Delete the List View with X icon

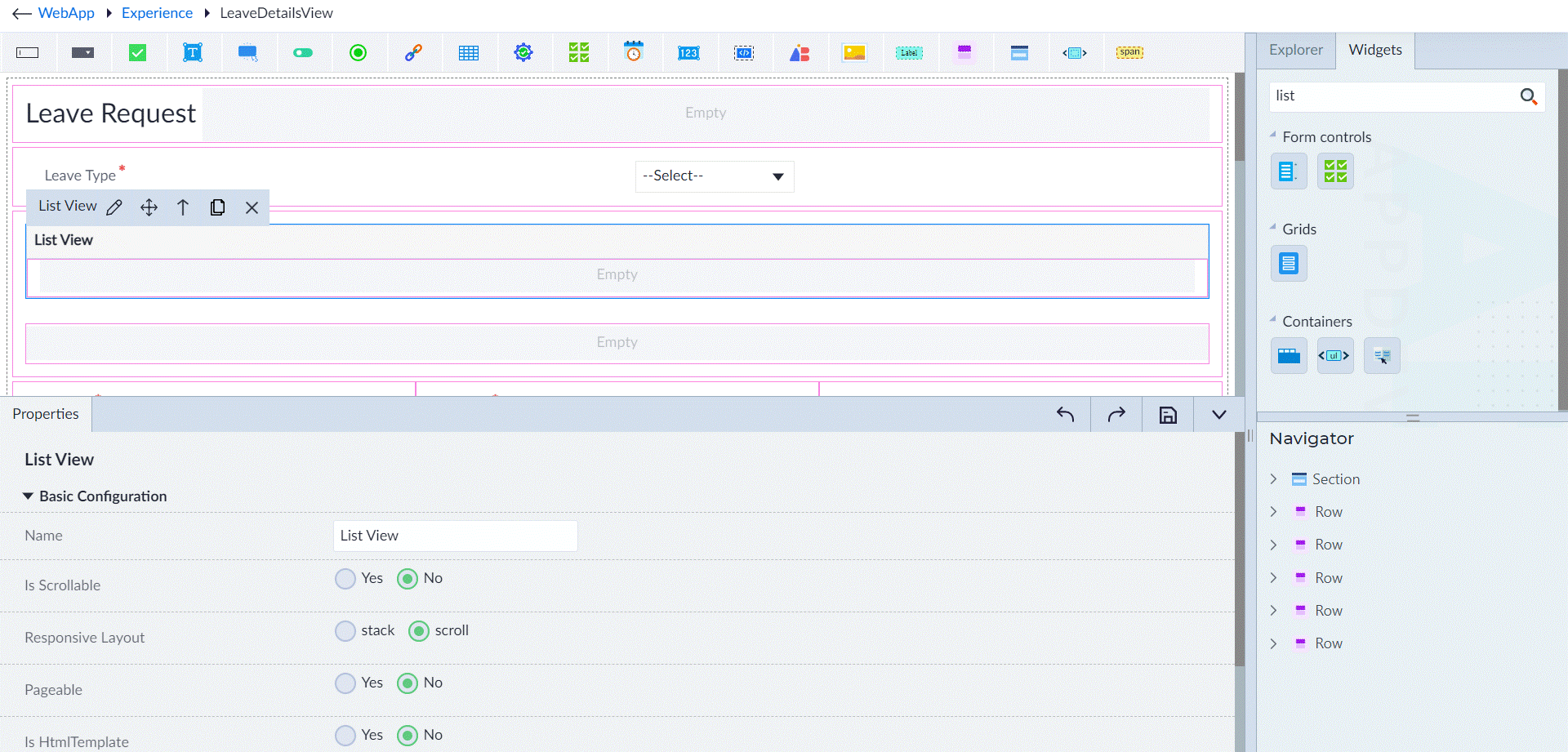point(252,207)
